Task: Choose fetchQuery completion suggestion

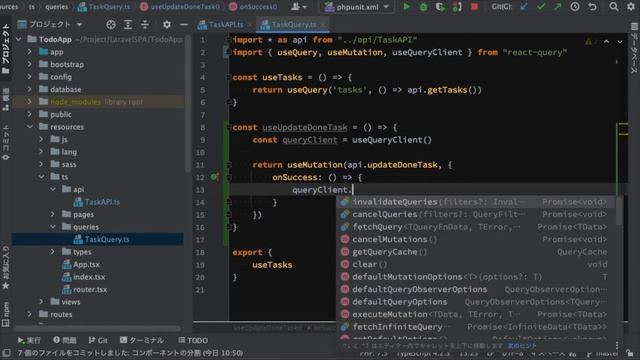Action: 476,227
